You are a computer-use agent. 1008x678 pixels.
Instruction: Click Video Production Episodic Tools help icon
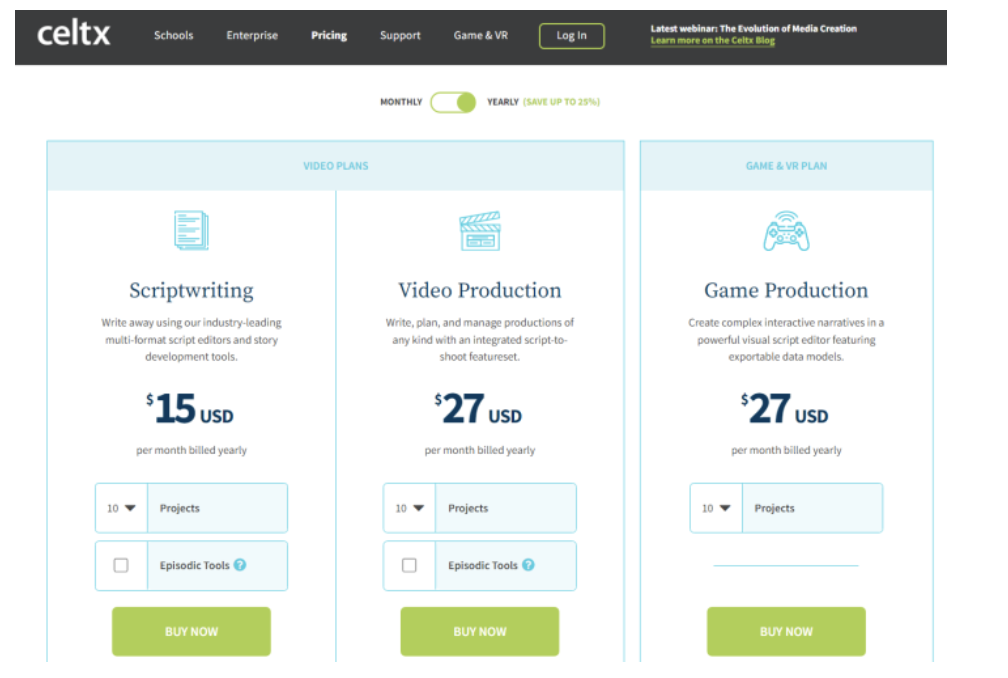[x=528, y=565]
